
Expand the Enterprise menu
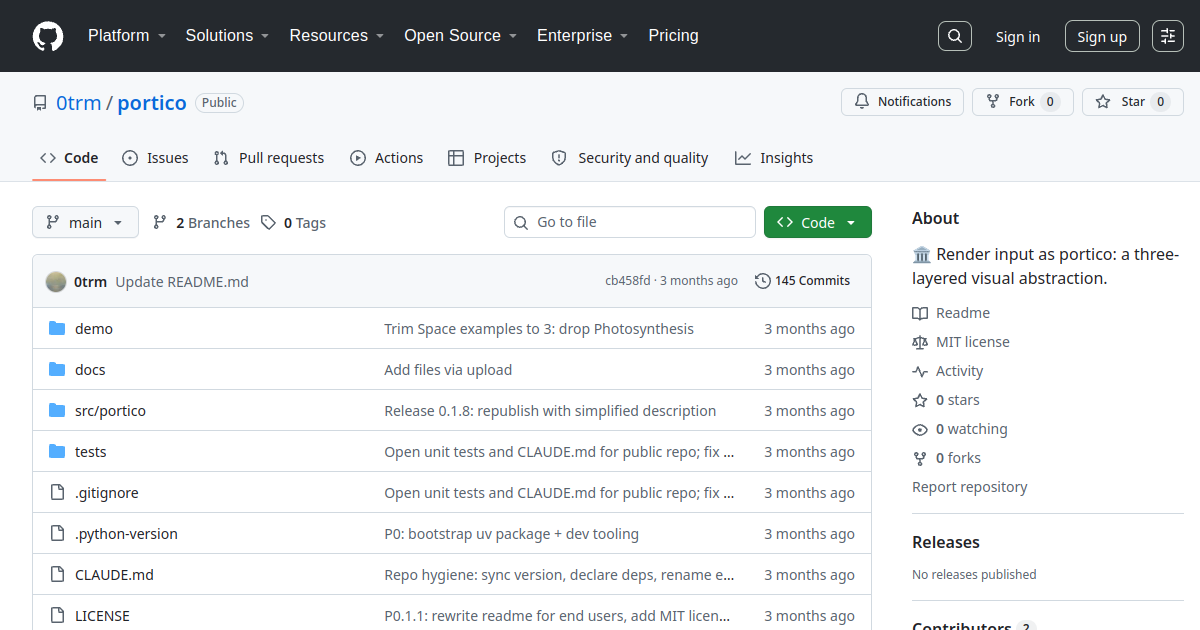pyautogui.click(x=582, y=36)
